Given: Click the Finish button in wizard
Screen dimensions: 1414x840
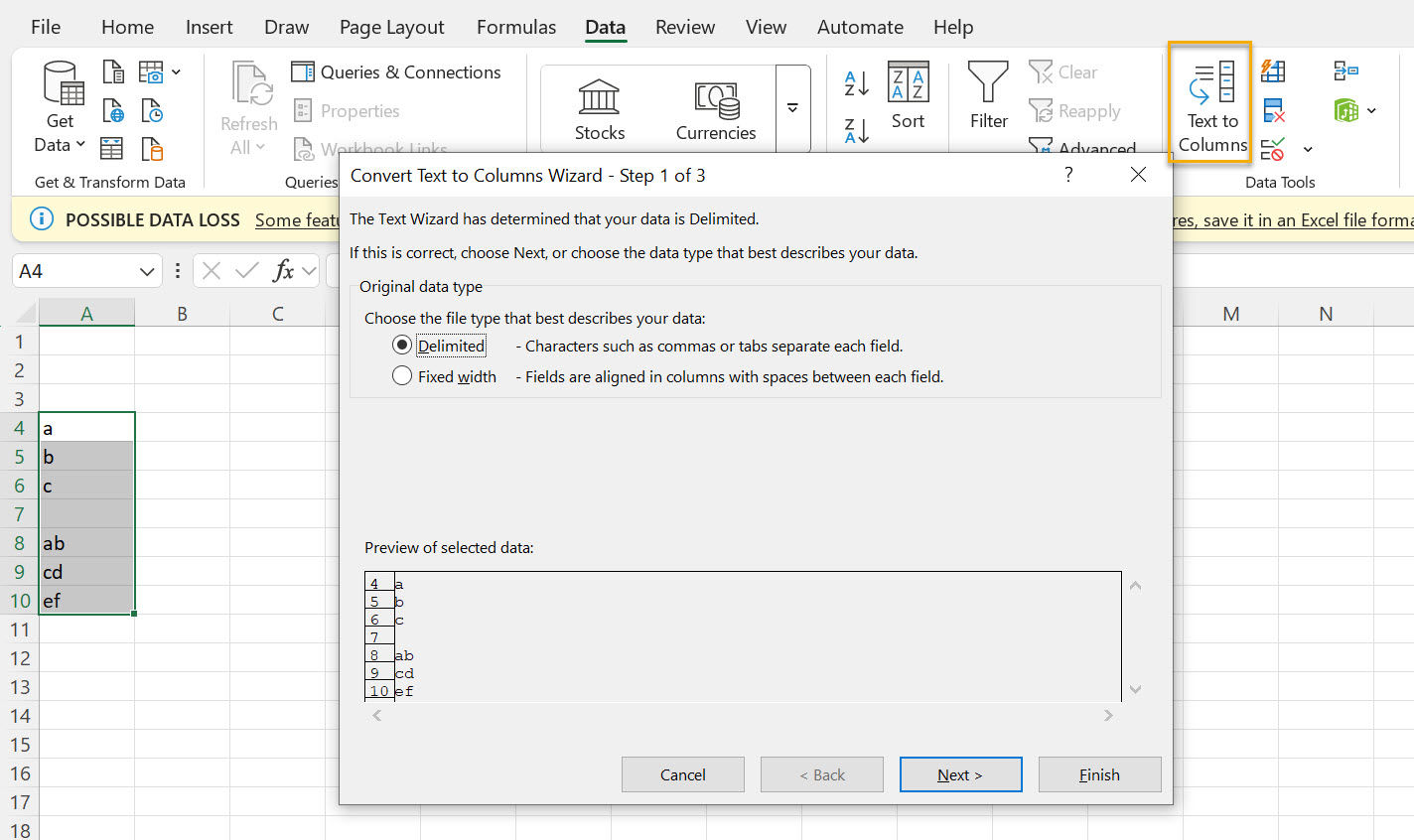Looking at the screenshot, I should (x=1099, y=774).
